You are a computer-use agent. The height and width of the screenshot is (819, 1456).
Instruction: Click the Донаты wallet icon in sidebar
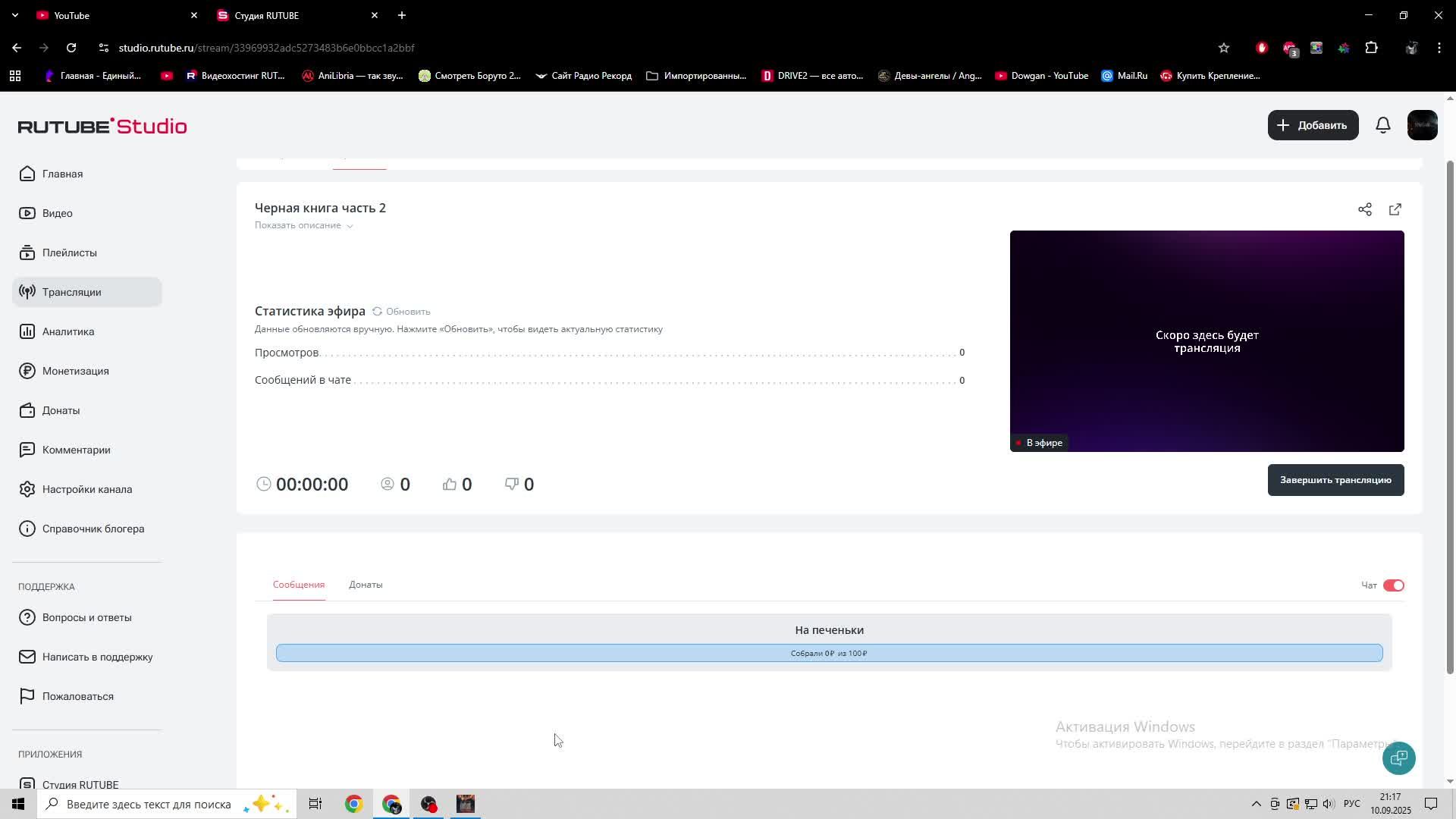coord(27,410)
